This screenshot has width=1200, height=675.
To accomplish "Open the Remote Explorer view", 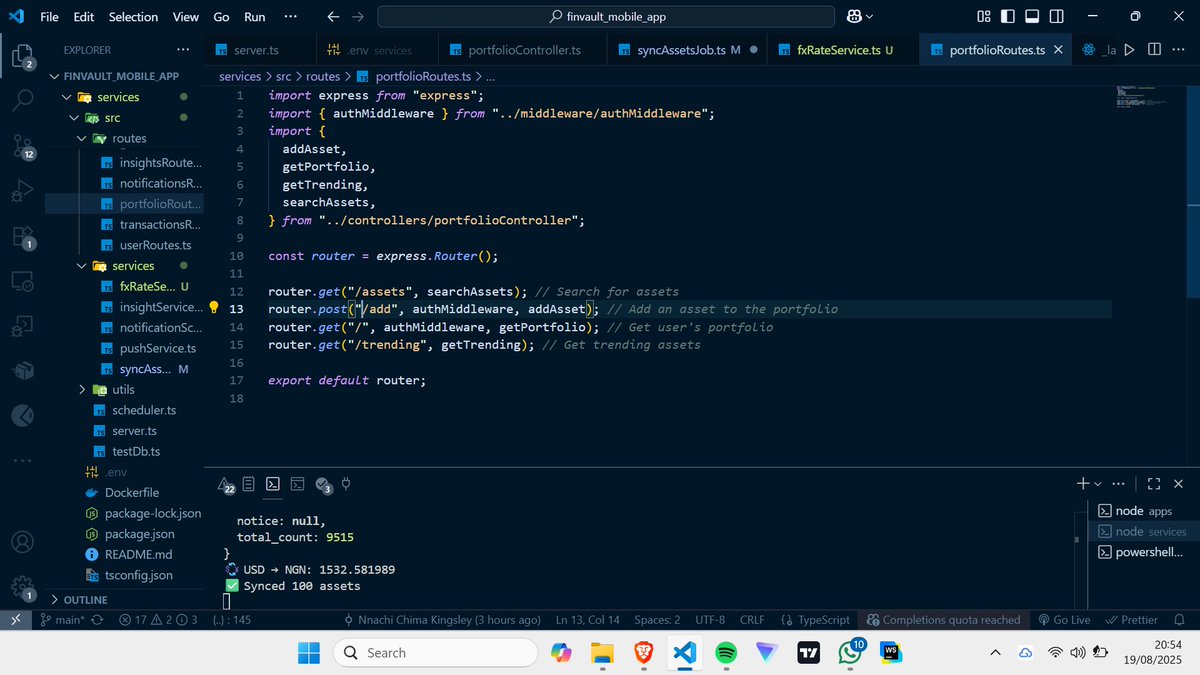I will (x=22, y=282).
